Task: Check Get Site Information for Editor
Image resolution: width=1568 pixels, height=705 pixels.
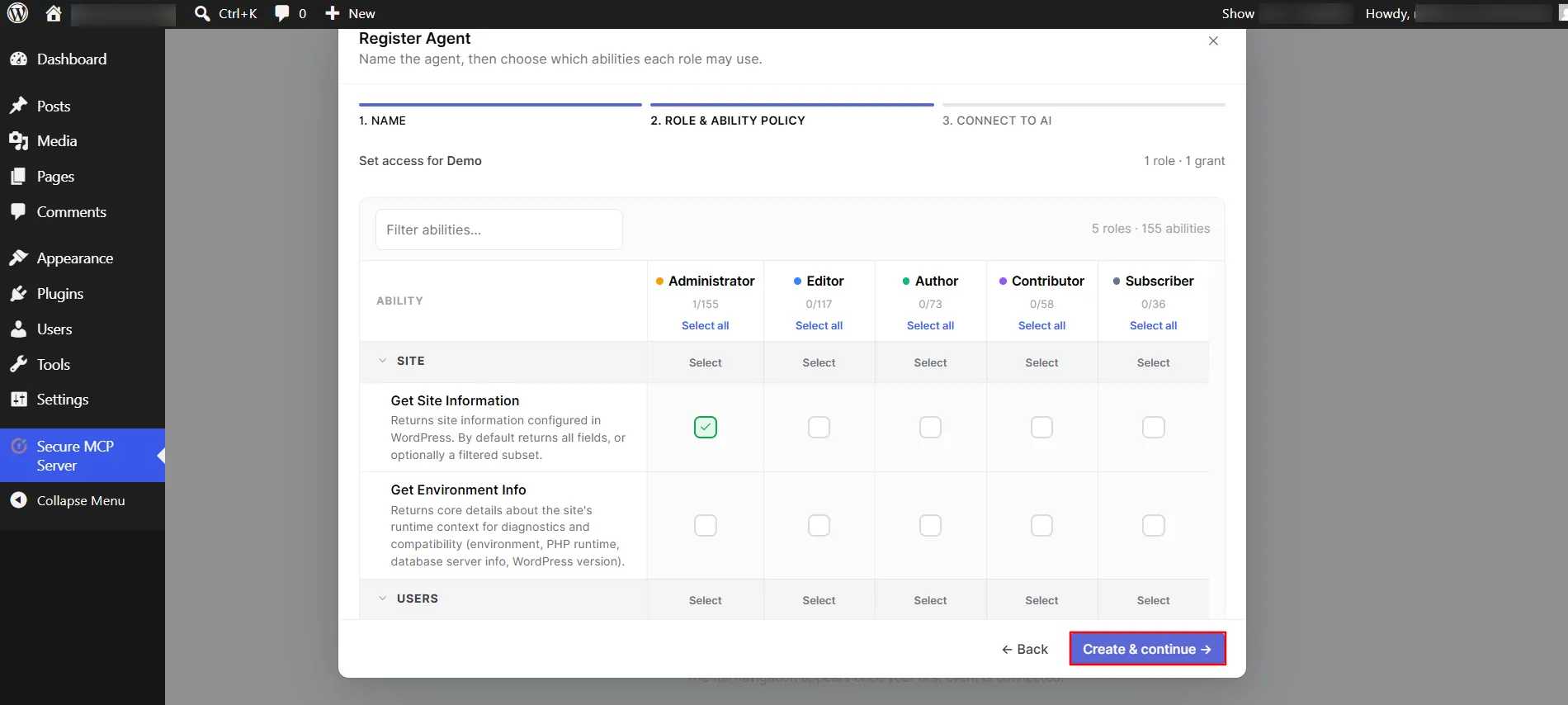Action: [819, 427]
